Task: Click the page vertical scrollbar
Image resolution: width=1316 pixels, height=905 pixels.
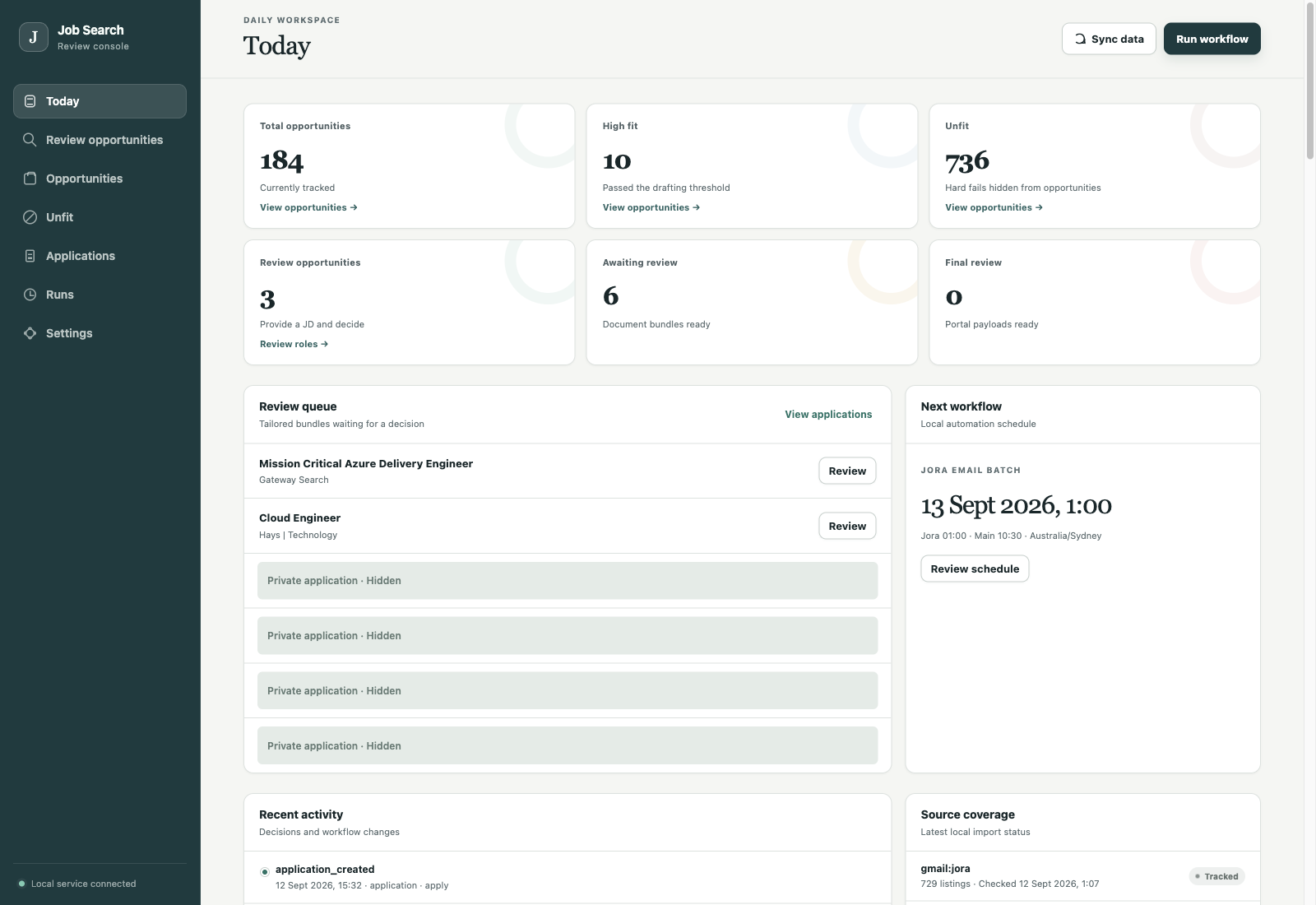Action: (x=1310, y=82)
